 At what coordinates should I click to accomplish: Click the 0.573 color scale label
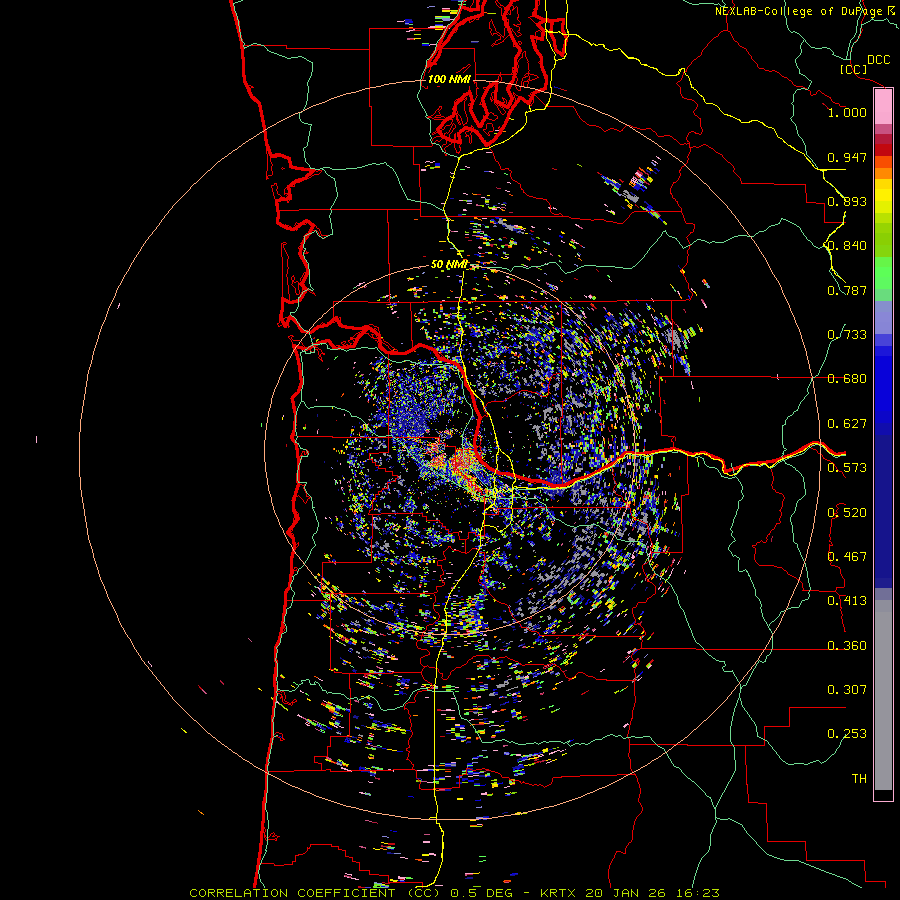pyautogui.click(x=847, y=468)
